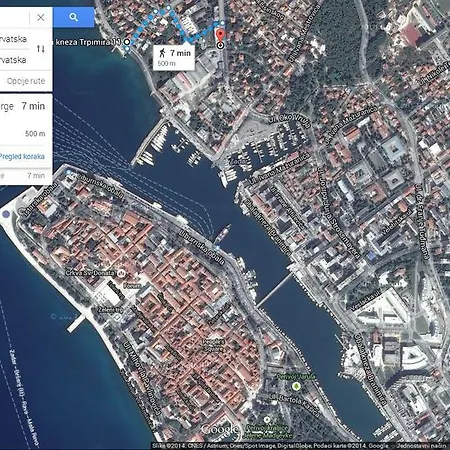Click the purple circle marker at peninsula tip
Screen dimensions: 450x450
coord(6,214)
